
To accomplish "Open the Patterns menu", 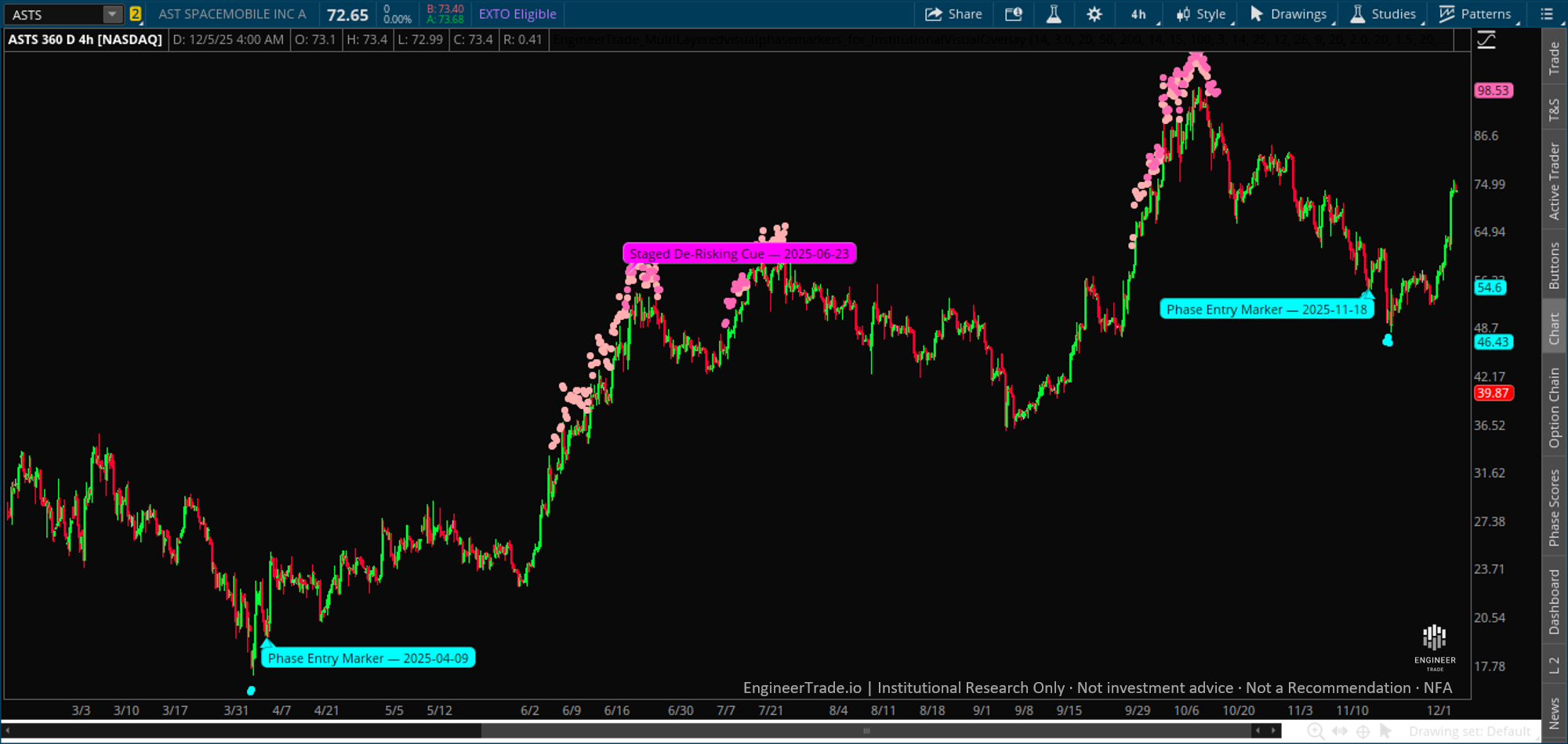I will (x=1475, y=14).
